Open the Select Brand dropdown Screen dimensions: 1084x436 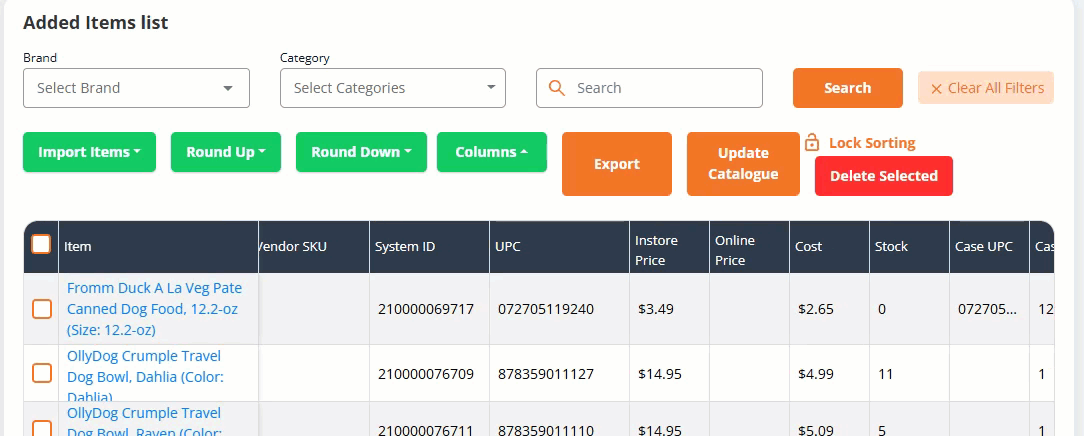pyautogui.click(x=136, y=88)
